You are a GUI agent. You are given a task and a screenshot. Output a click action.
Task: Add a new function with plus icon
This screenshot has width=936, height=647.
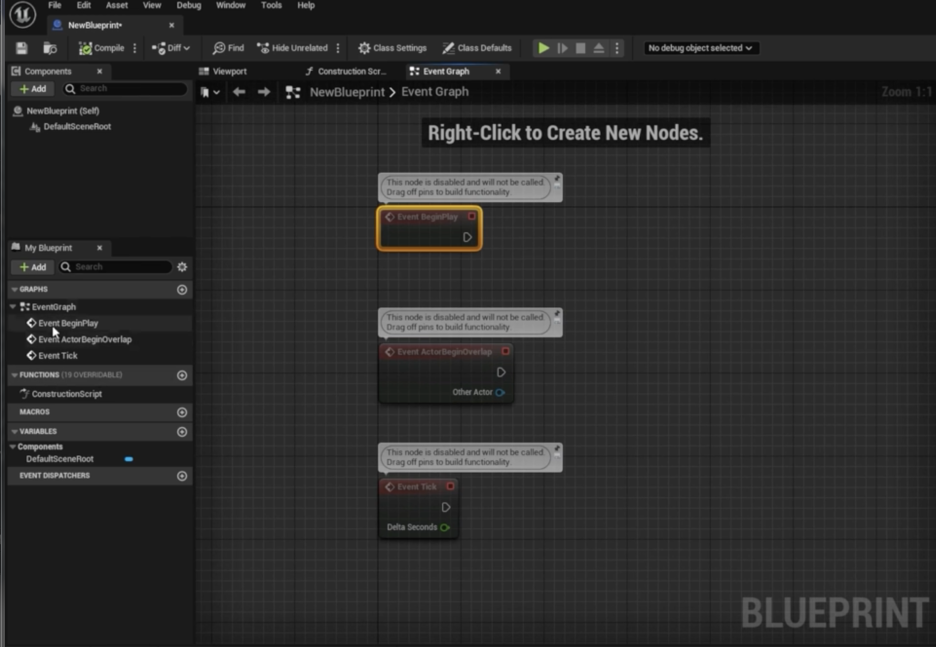(x=182, y=375)
